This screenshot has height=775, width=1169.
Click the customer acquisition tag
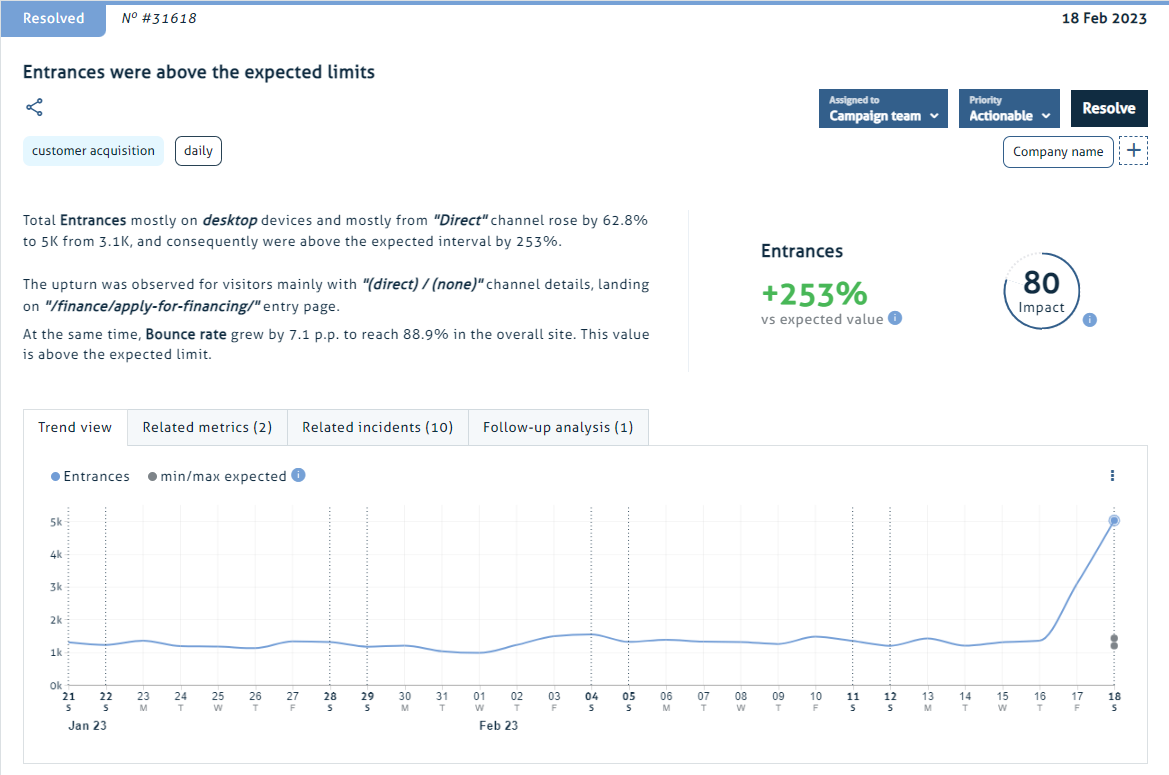tap(93, 150)
